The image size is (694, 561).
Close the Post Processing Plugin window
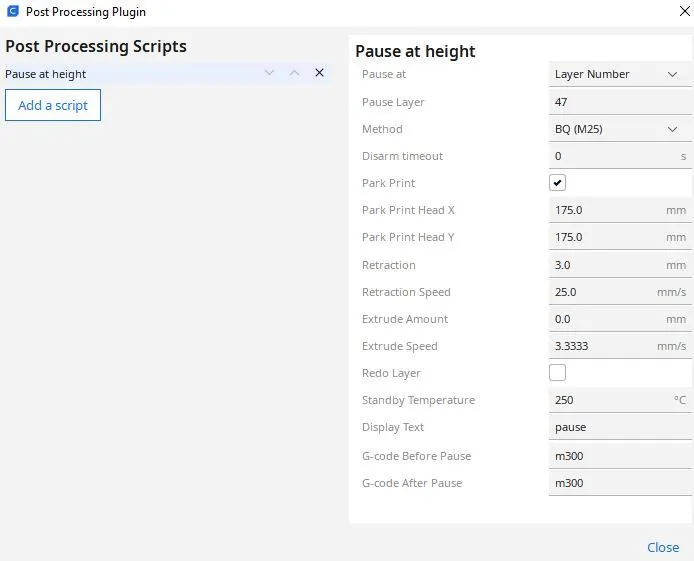(x=663, y=547)
